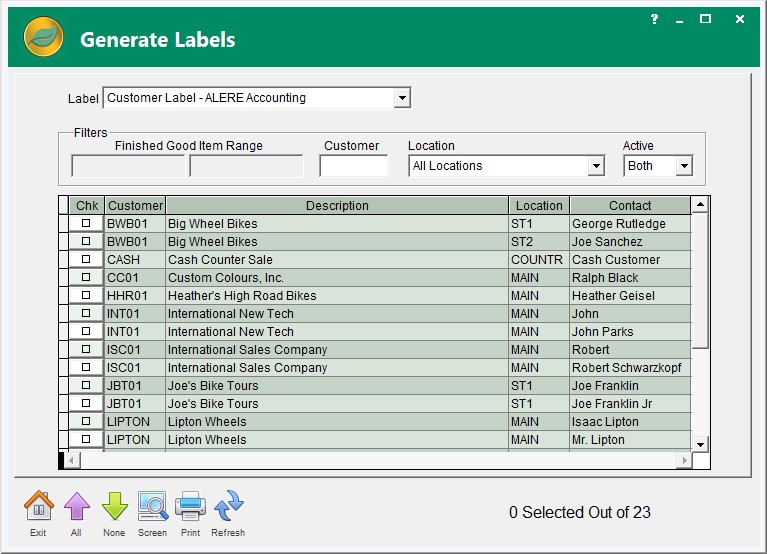Viewport: 767px width, 554px height.
Task: Preview labels with the Screen icon
Action: pyautogui.click(x=153, y=506)
